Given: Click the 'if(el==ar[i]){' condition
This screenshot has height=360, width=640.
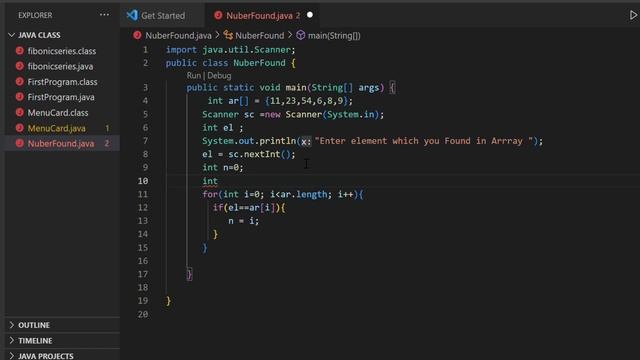Looking at the screenshot, I should pos(249,208).
